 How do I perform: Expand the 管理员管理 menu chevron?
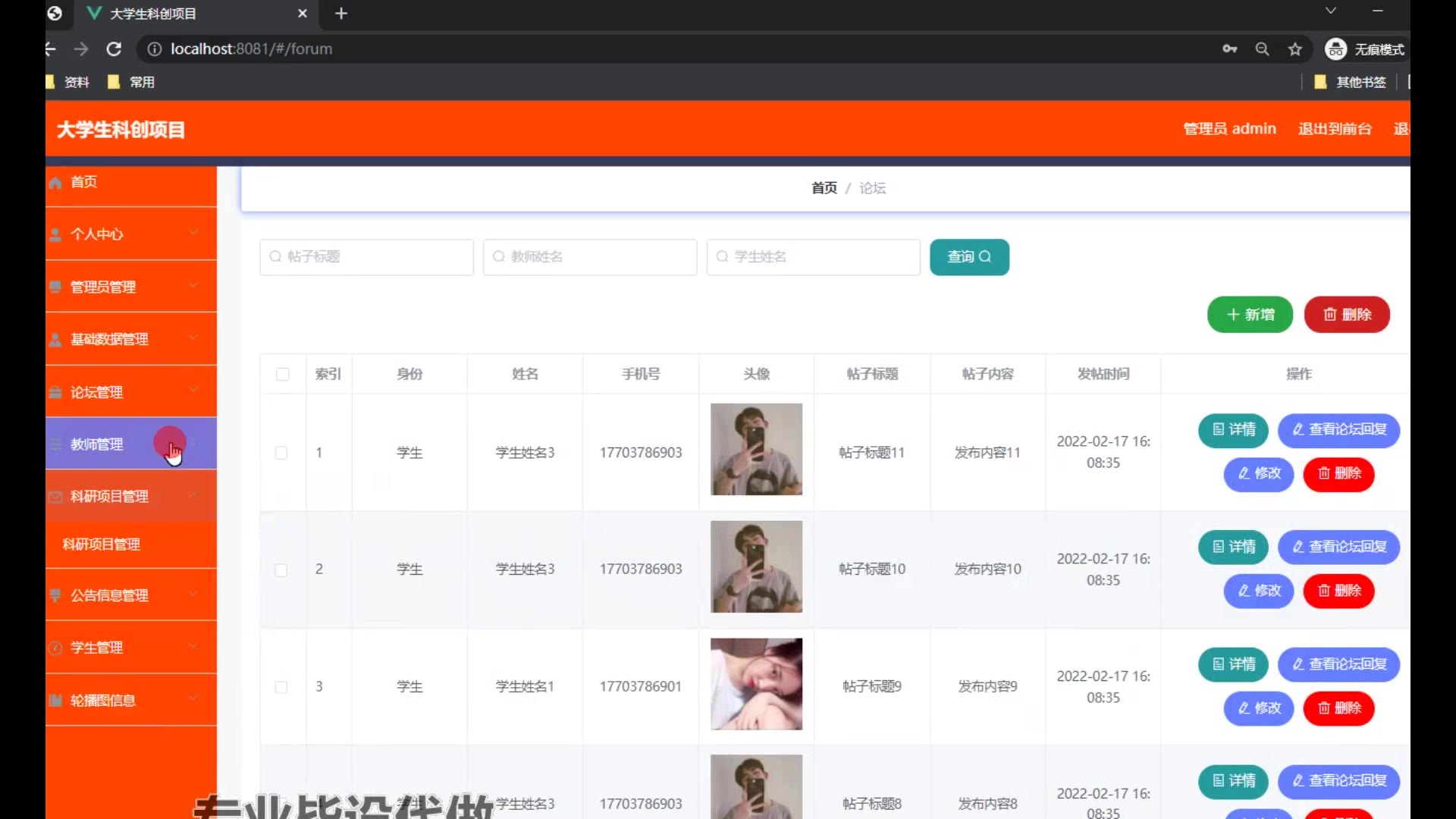(x=193, y=285)
